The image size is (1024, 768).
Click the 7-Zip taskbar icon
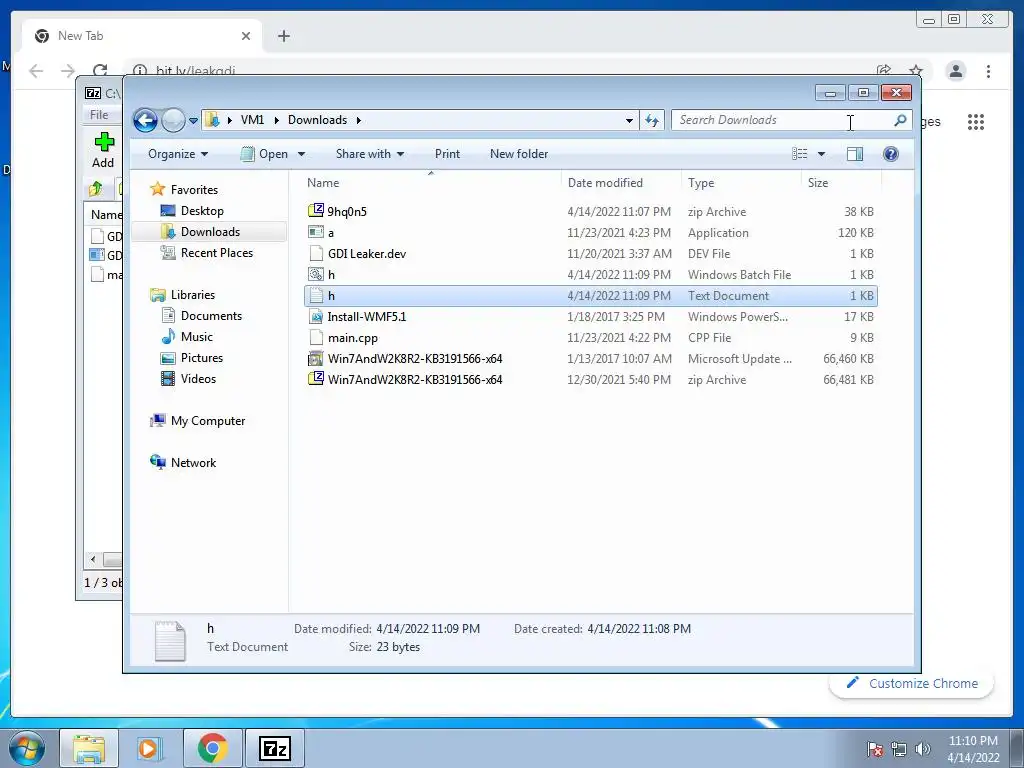[x=274, y=748]
